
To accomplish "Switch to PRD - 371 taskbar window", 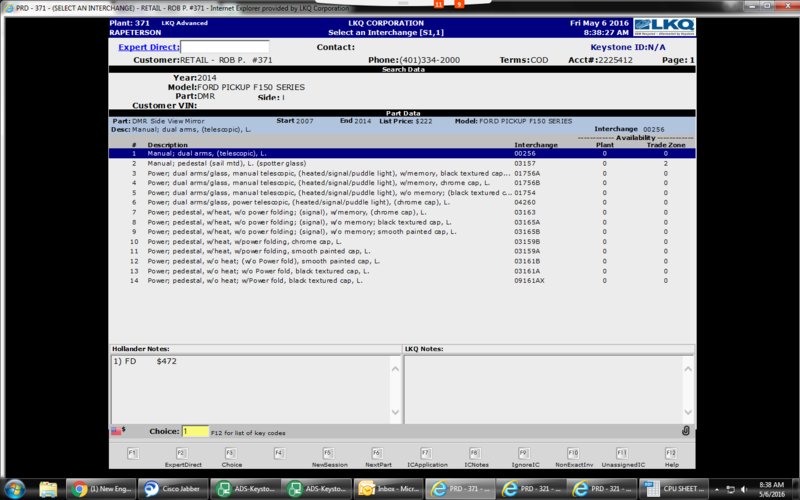I will tap(460, 489).
